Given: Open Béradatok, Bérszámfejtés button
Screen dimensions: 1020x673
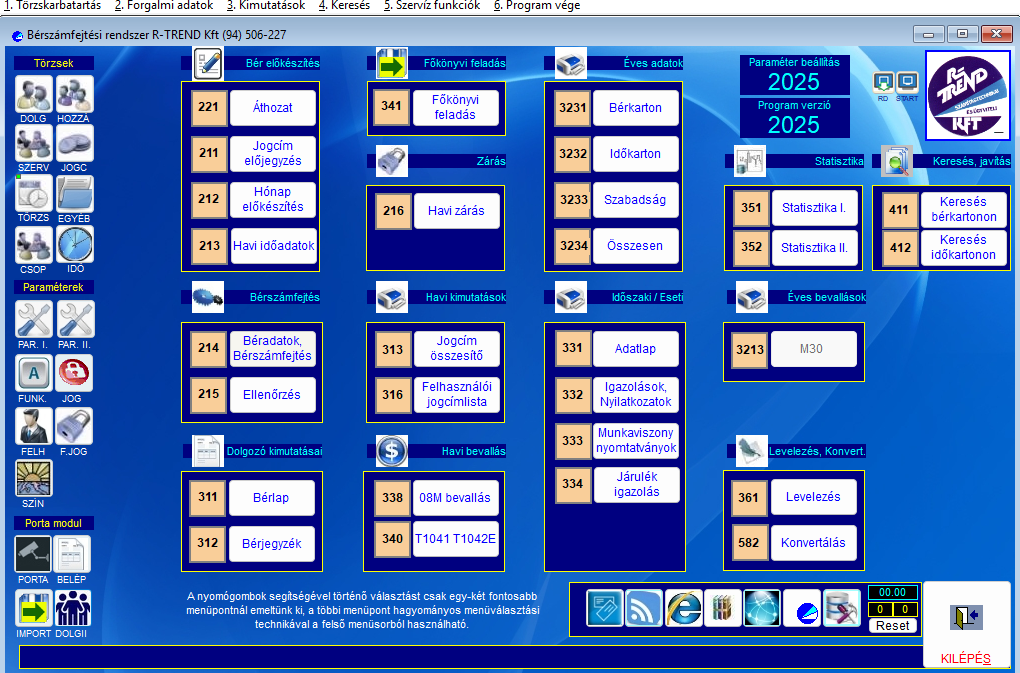Looking at the screenshot, I should point(272,348).
